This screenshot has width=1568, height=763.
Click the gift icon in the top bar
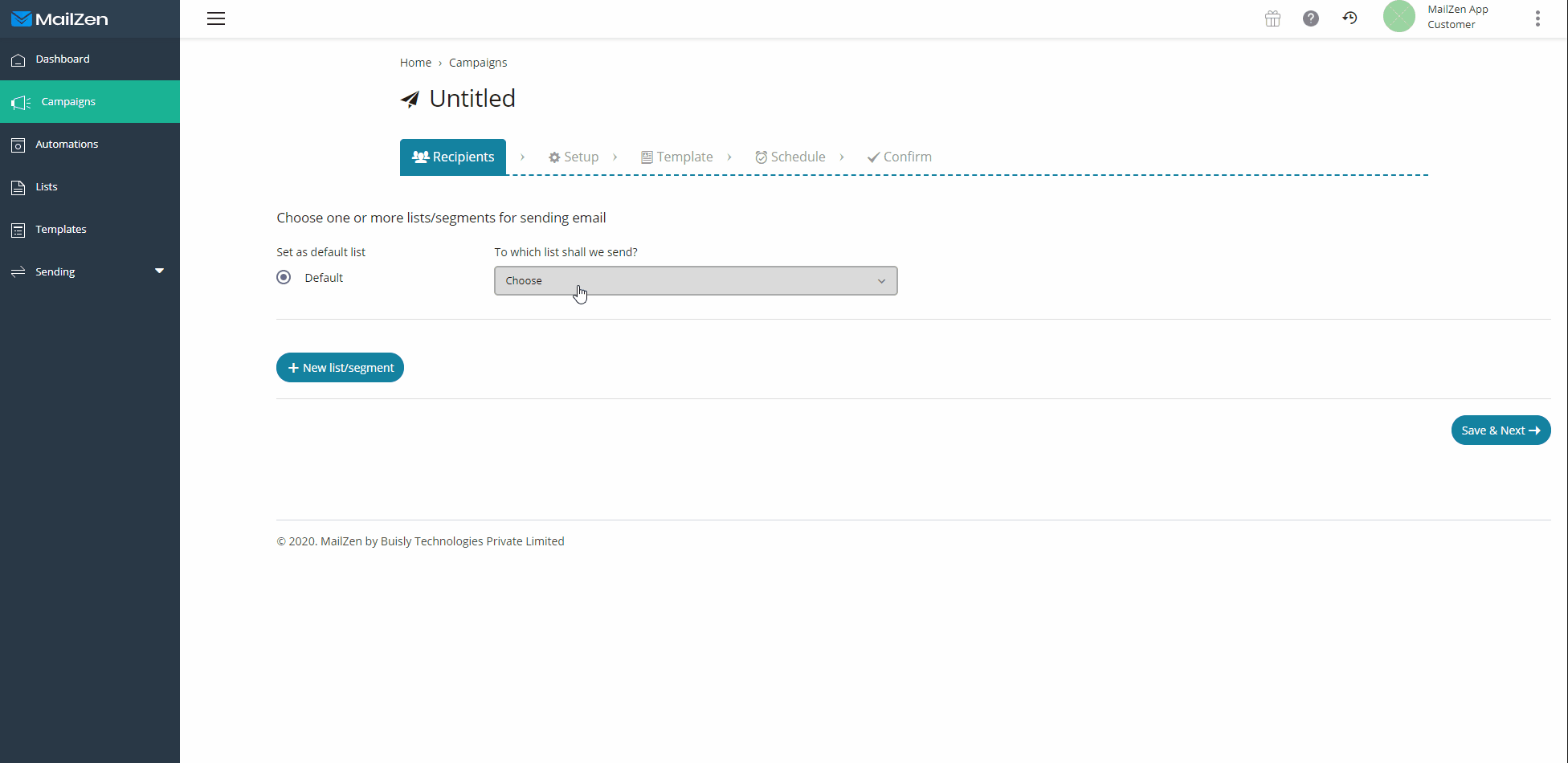1272,18
